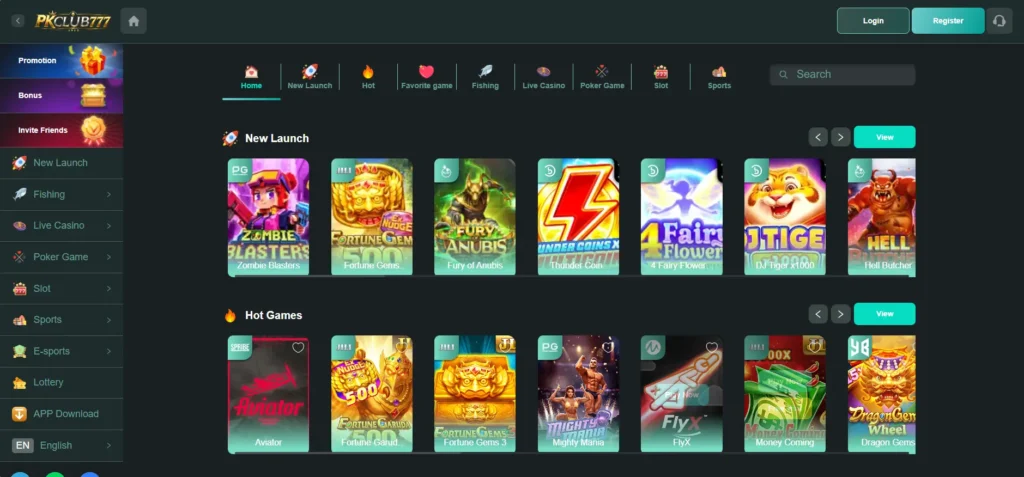
Task: Open the Dragon Gems Wheel game card
Action: coord(882,394)
